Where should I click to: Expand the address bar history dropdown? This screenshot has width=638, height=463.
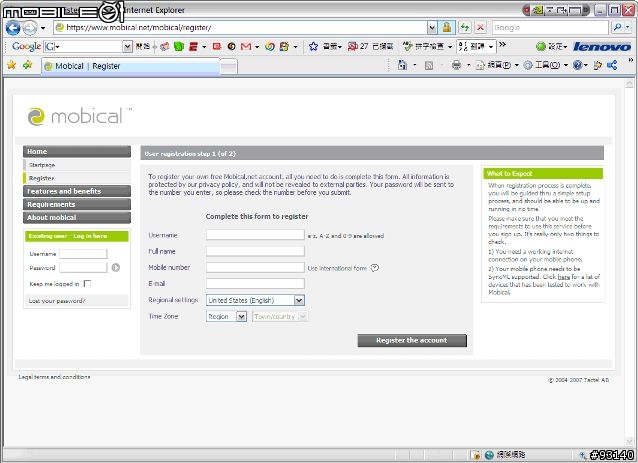[432, 28]
